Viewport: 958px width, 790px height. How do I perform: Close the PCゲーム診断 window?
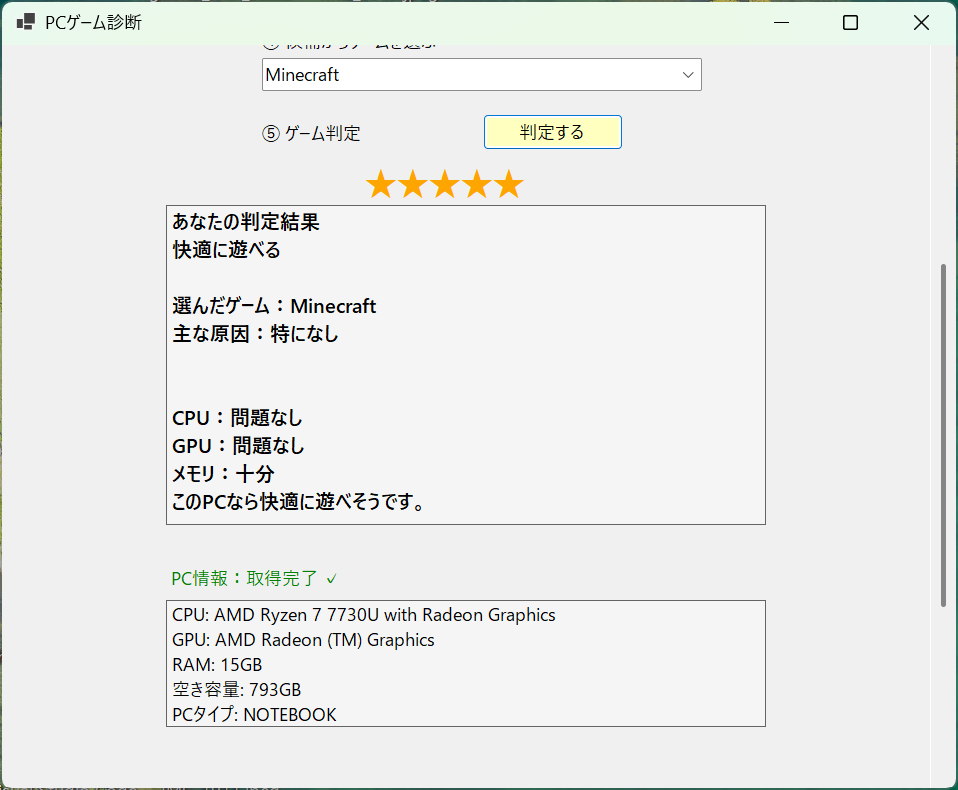point(921,23)
